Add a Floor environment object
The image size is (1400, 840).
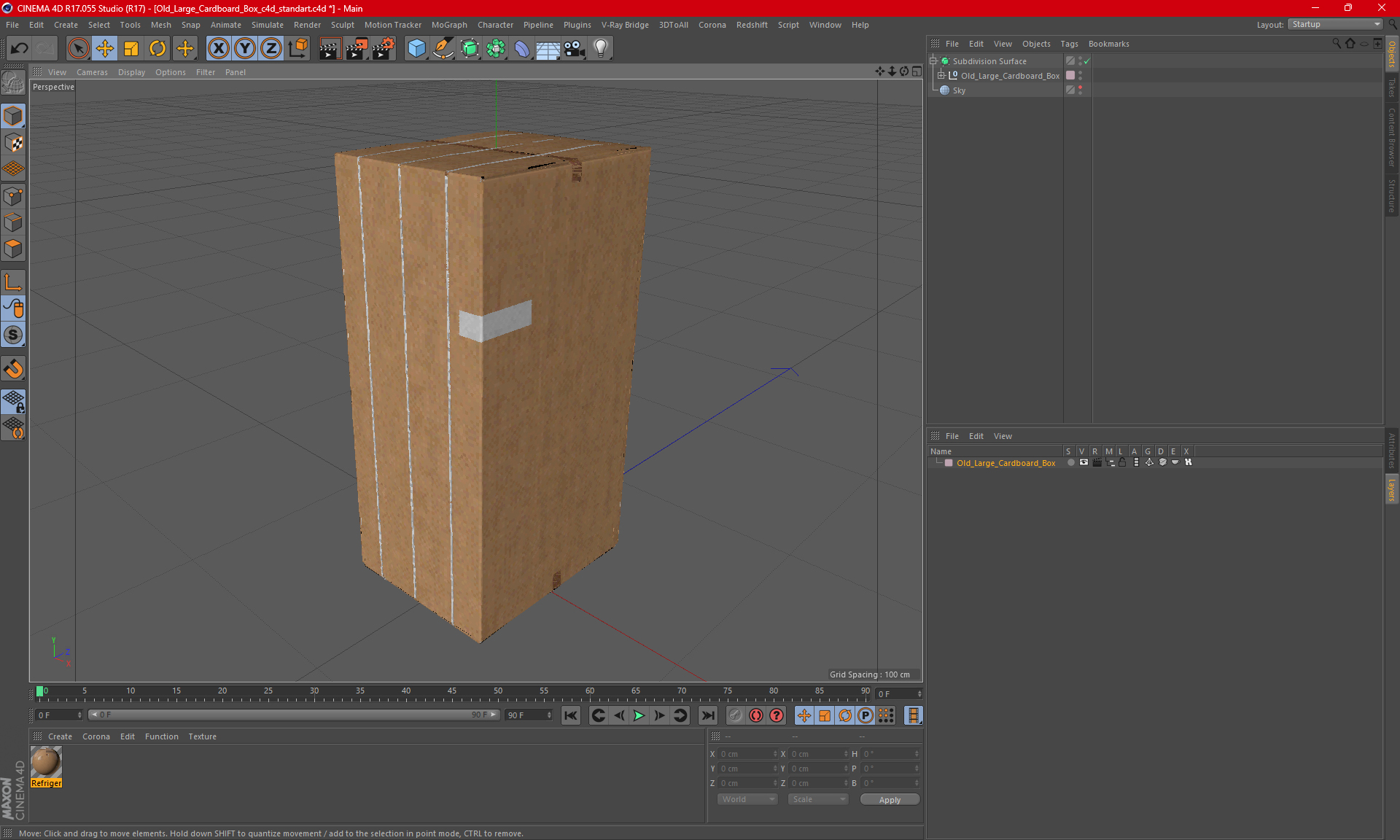(x=548, y=48)
